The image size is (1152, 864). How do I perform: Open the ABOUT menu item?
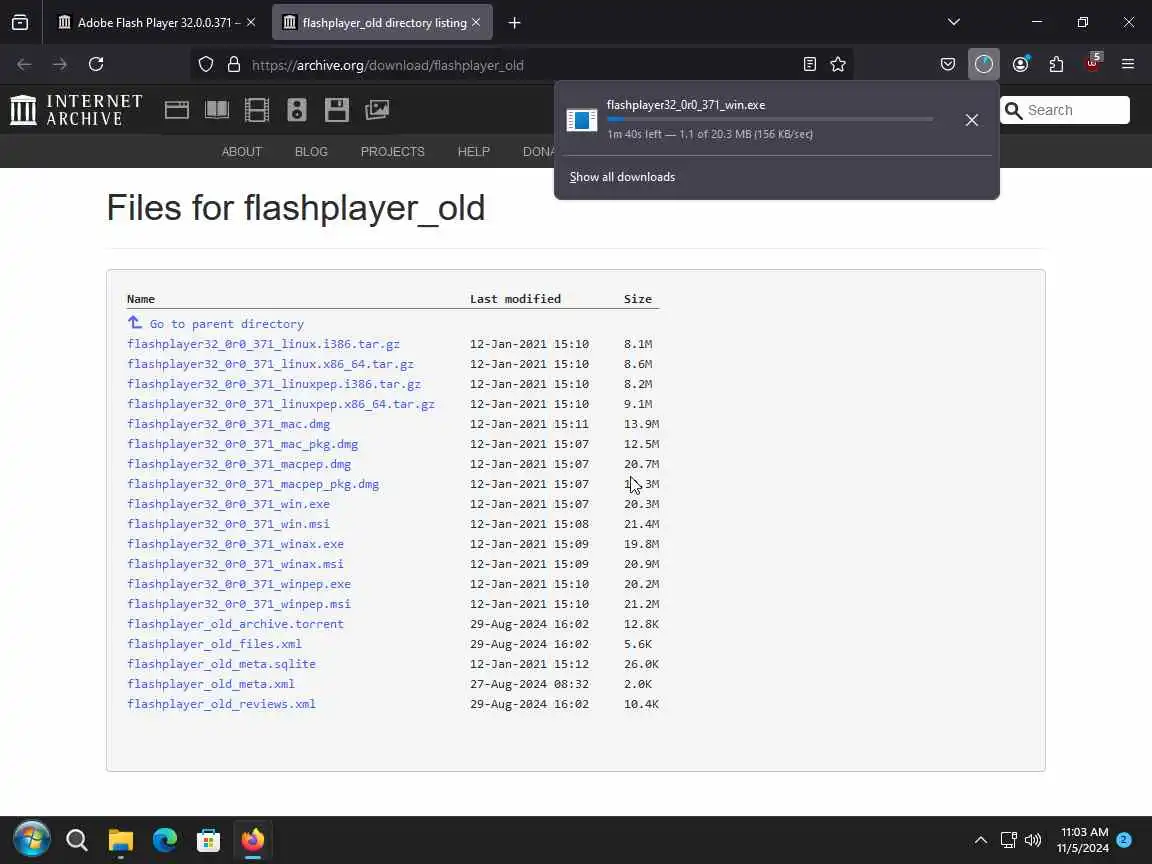(242, 151)
